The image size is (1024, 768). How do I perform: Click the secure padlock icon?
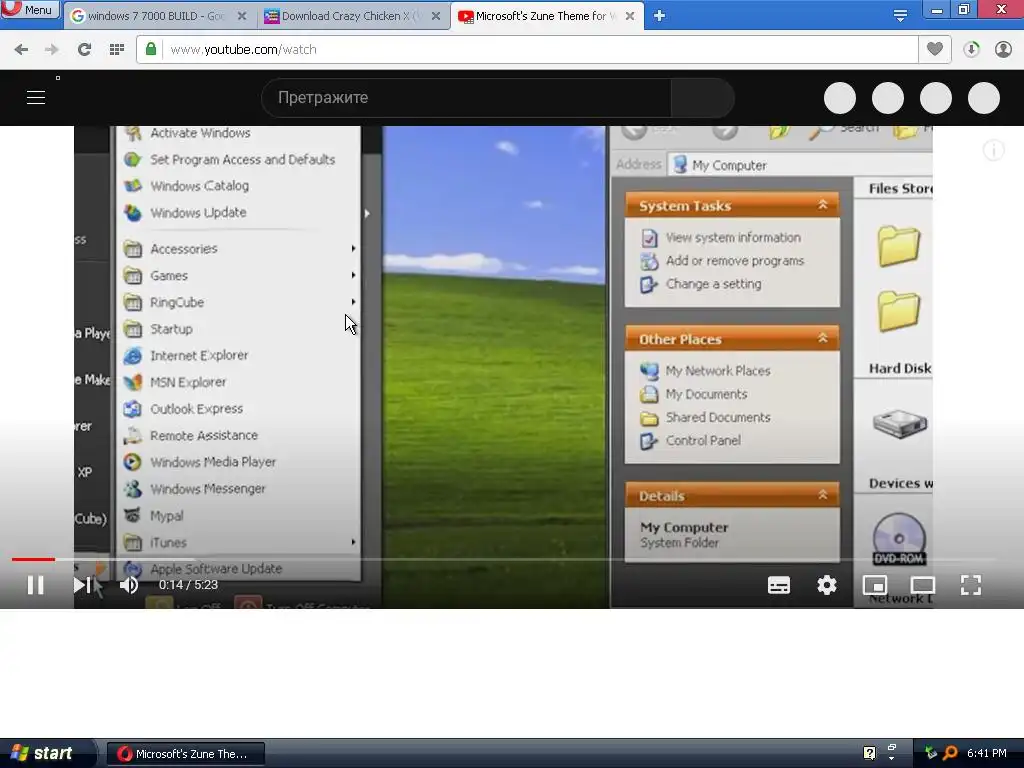pos(151,50)
